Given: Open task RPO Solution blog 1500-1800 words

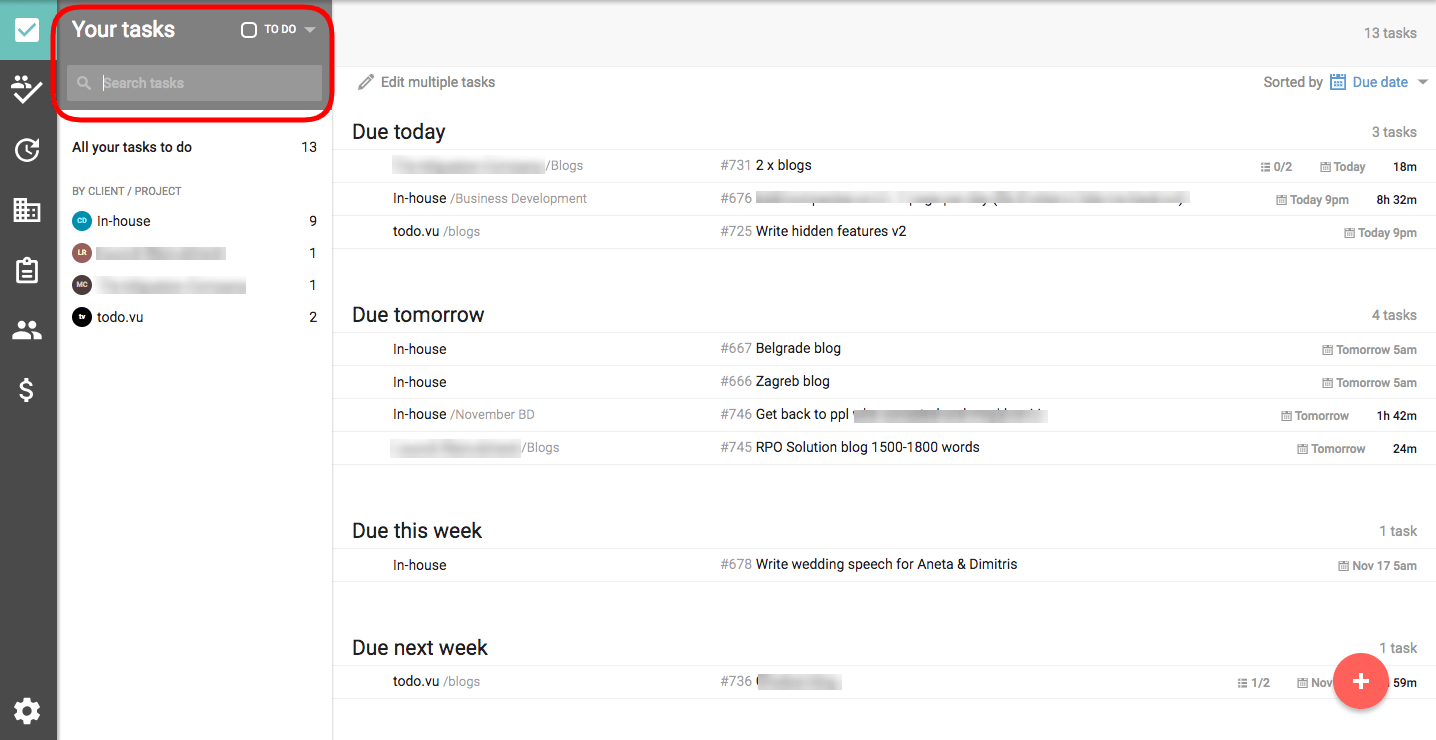Looking at the screenshot, I should tap(867, 447).
